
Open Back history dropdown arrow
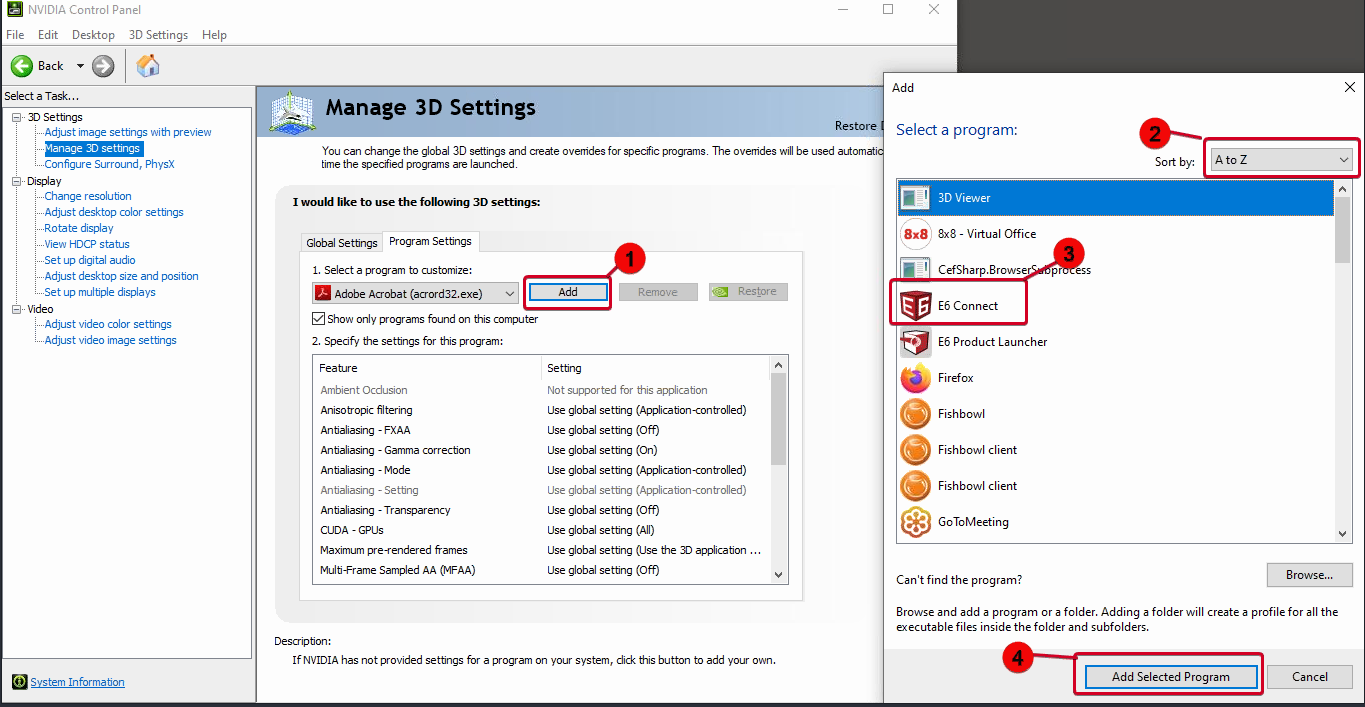pyautogui.click(x=80, y=66)
